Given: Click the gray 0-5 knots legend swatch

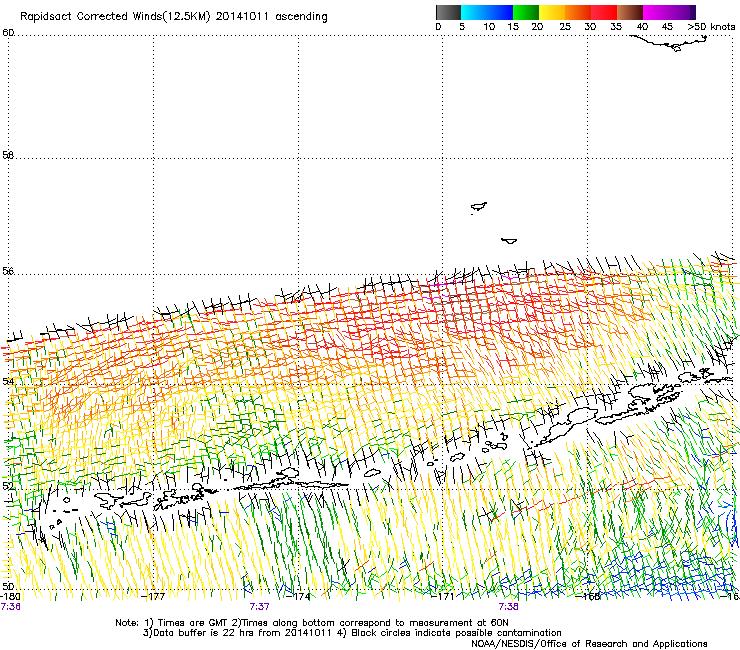Looking at the screenshot, I should pyautogui.click(x=448, y=12).
